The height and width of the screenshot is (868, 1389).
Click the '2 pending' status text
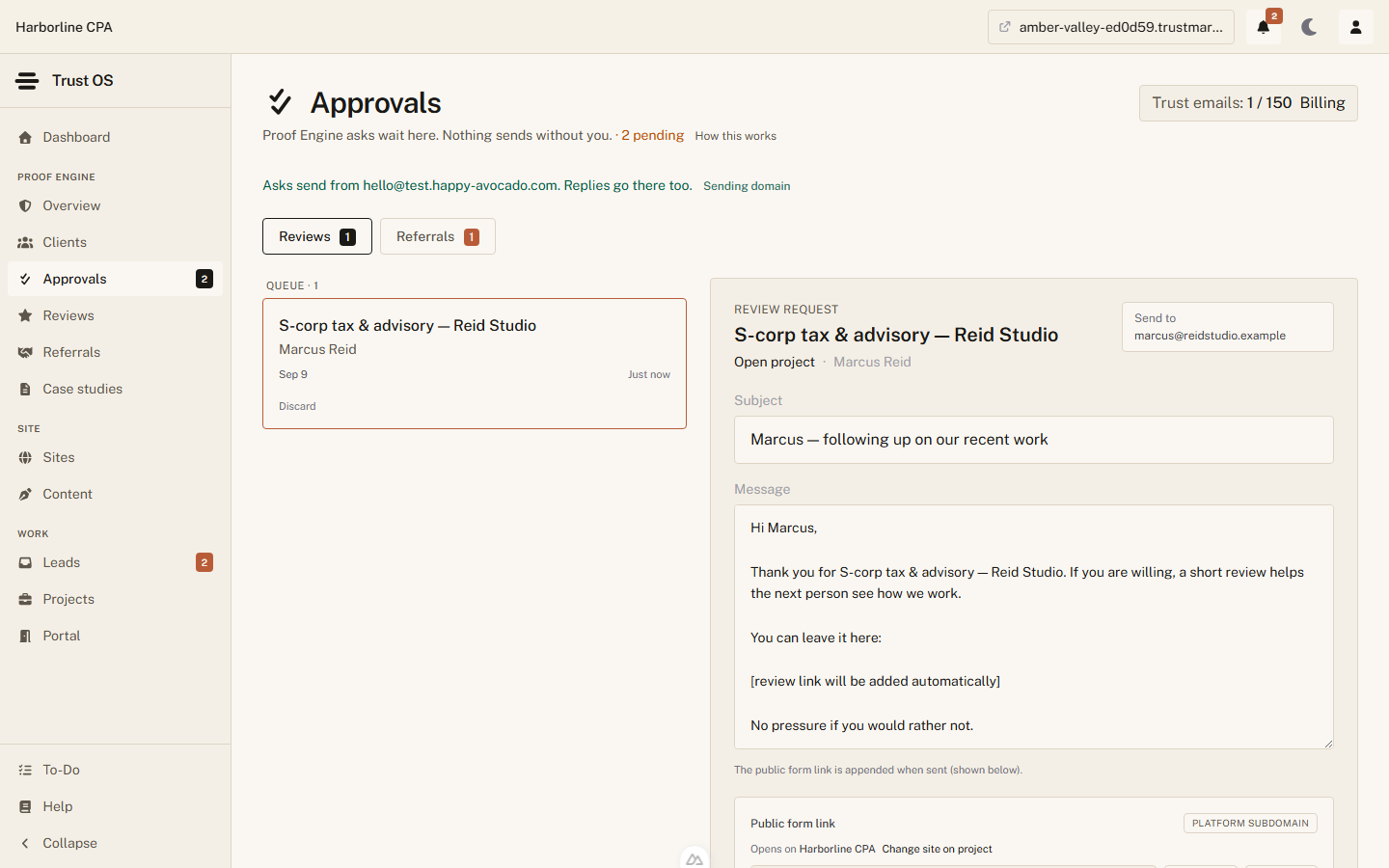pos(652,135)
